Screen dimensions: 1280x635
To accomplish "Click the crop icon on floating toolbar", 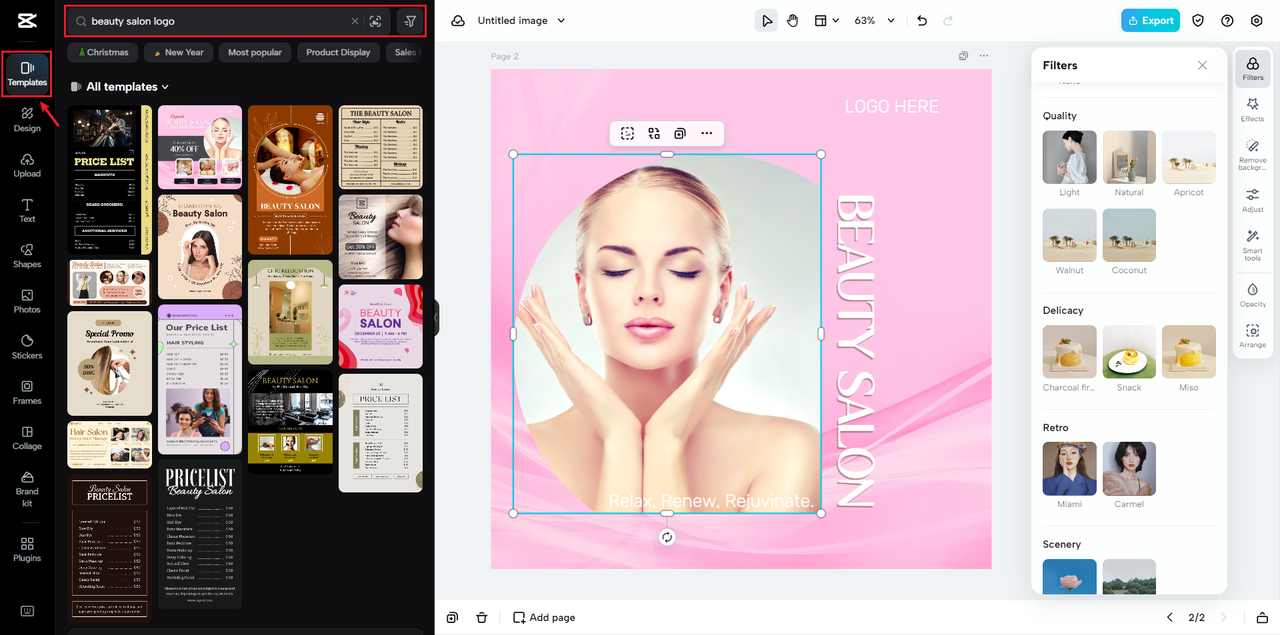I will (627, 133).
